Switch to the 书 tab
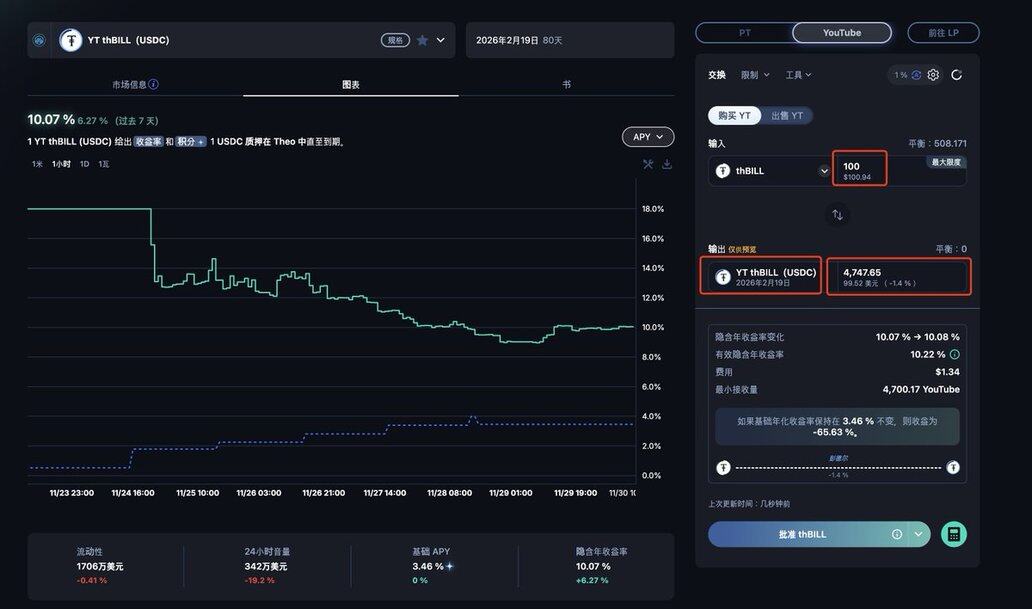The image size is (1032, 609). coord(566,85)
